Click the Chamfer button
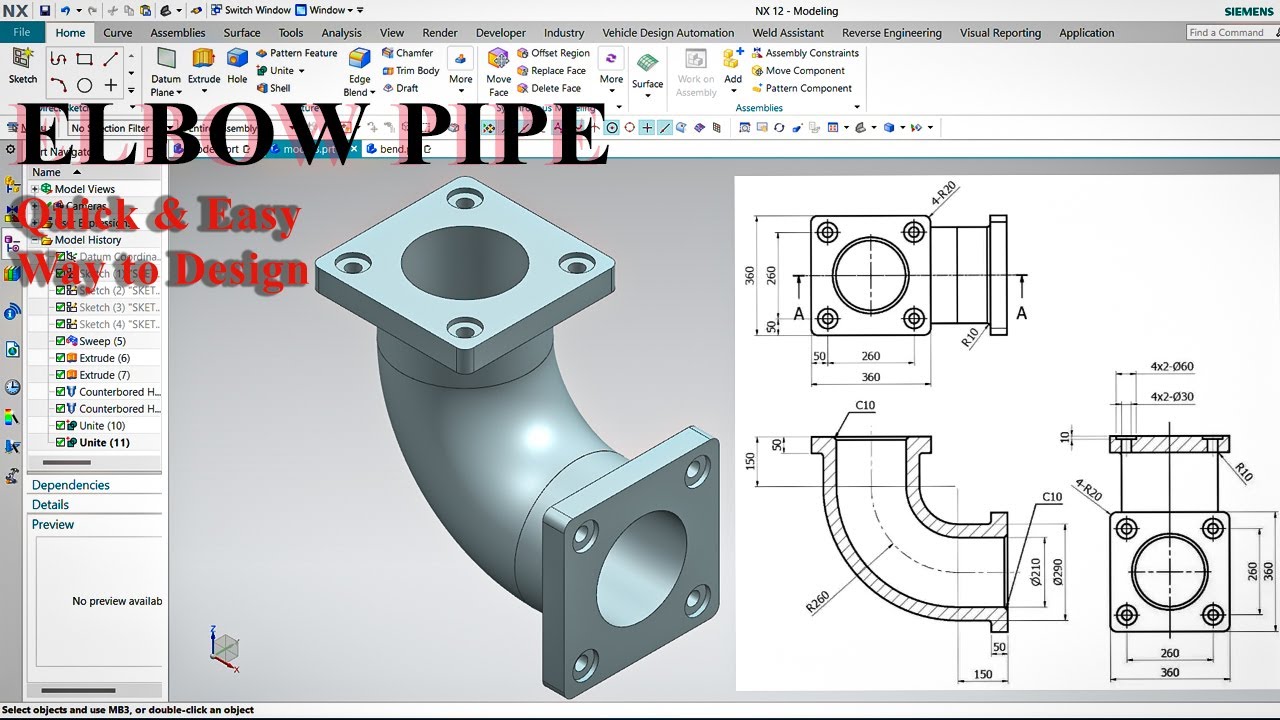 coord(408,53)
